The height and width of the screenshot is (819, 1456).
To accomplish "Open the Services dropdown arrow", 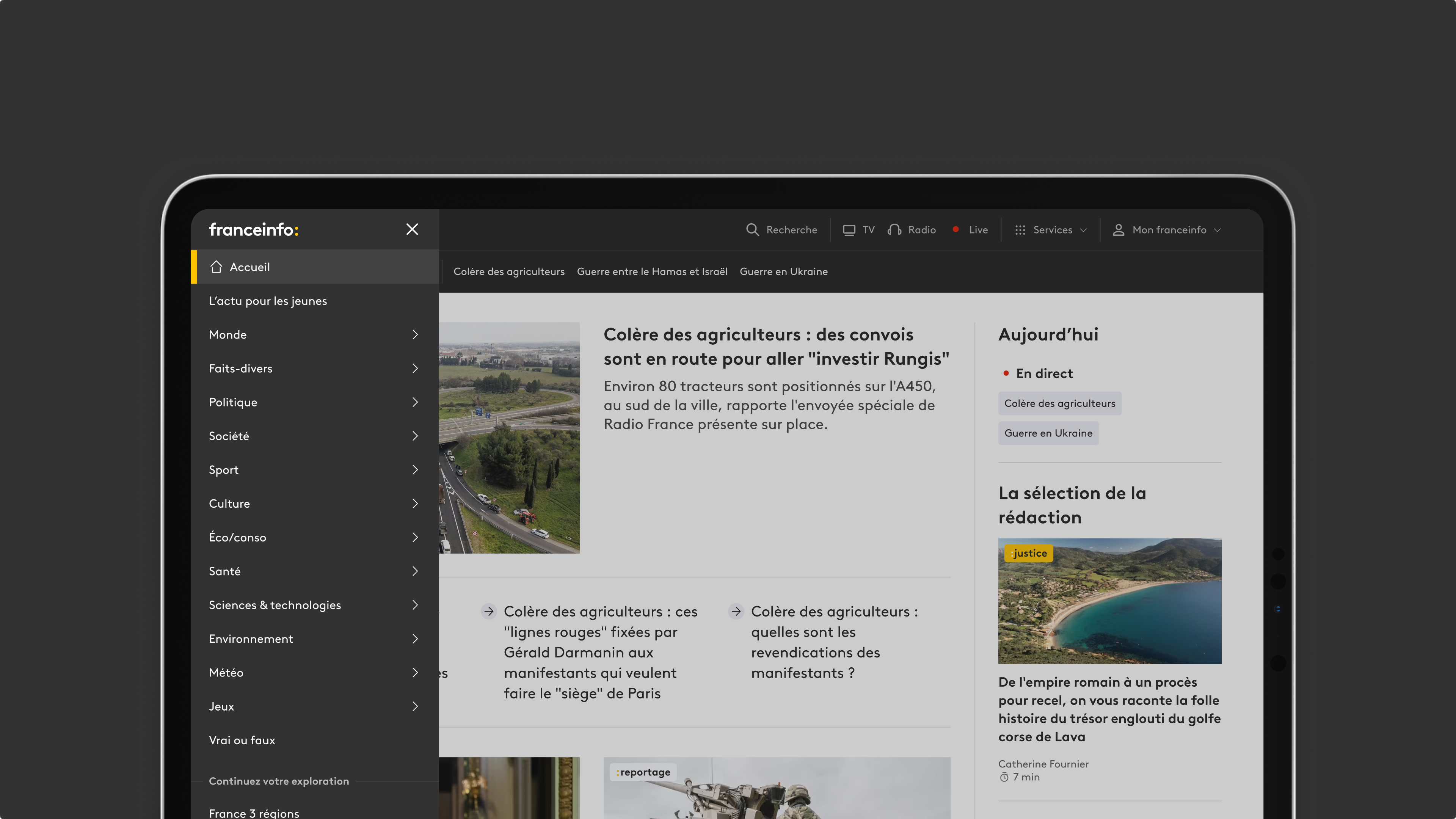I will click(x=1083, y=230).
